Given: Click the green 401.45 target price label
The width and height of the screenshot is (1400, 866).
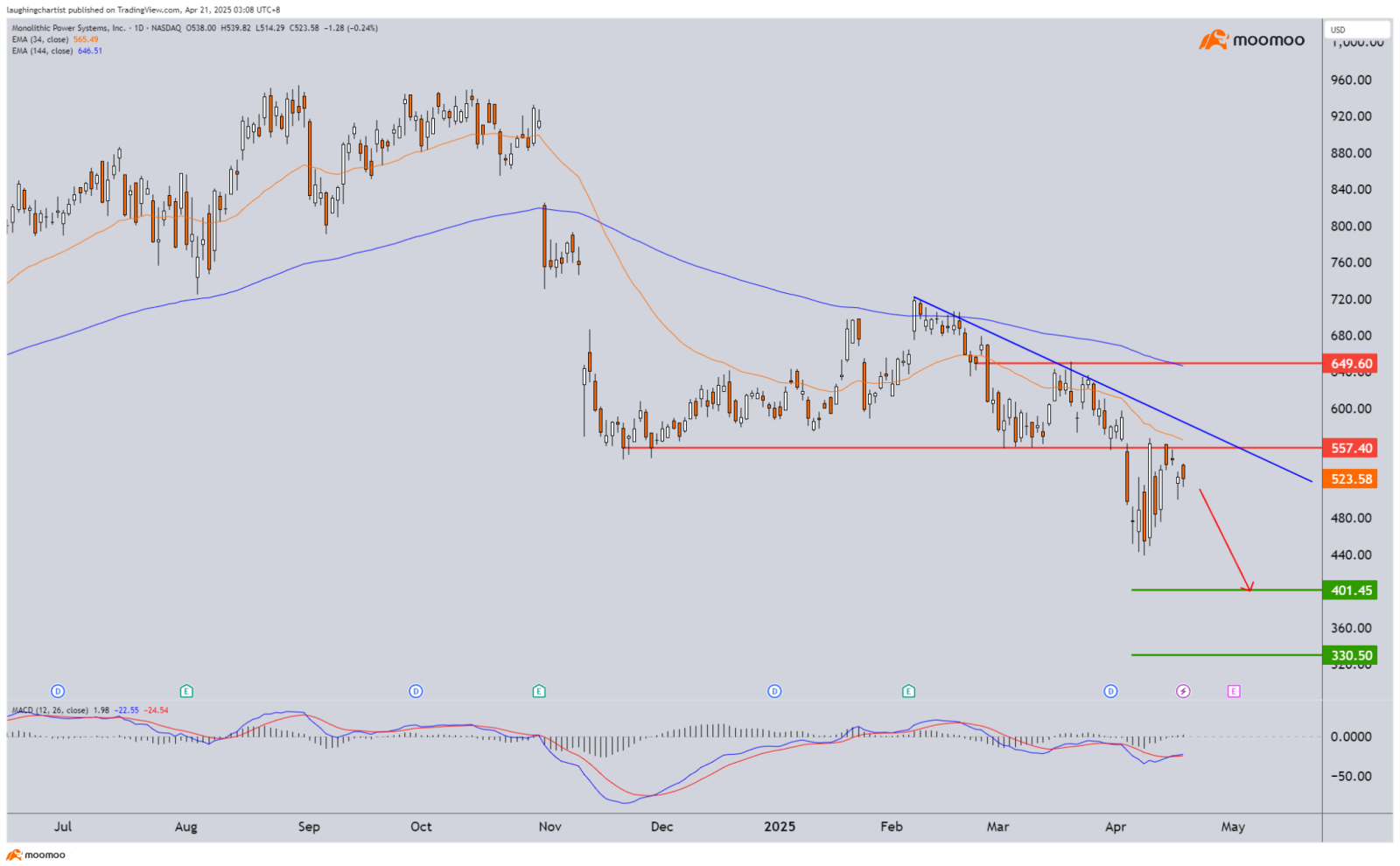Looking at the screenshot, I should click(1350, 590).
